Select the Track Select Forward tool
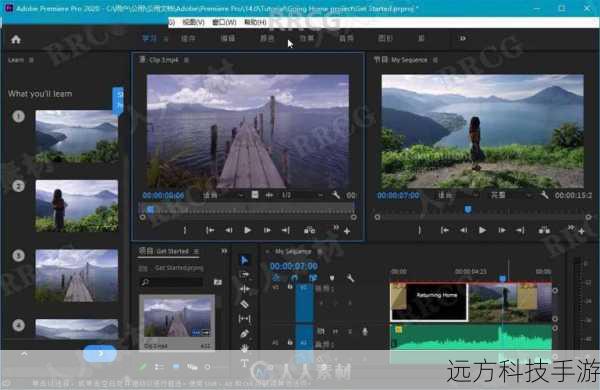The image size is (600, 390). click(x=244, y=275)
